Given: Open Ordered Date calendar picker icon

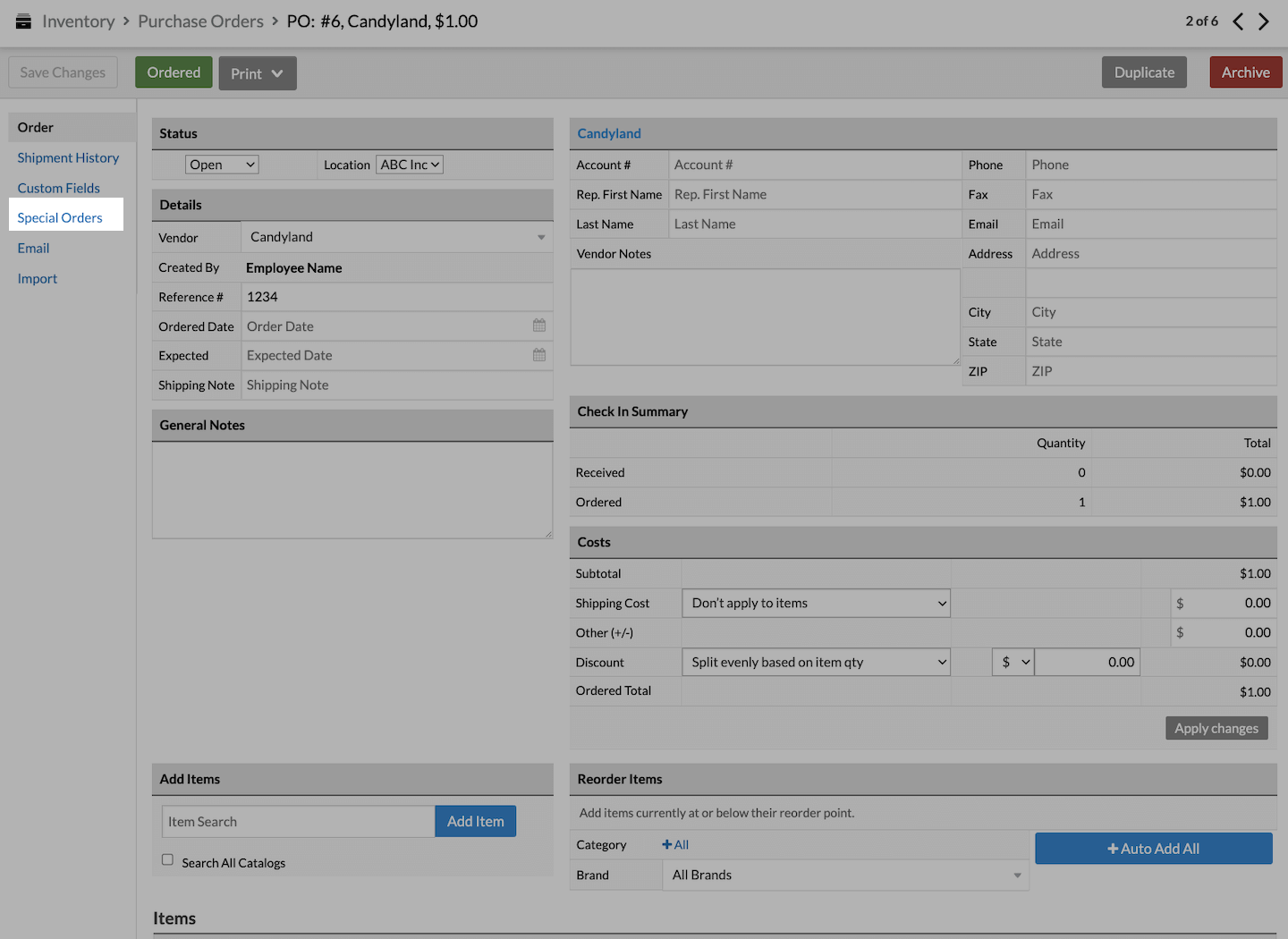Looking at the screenshot, I should [539, 326].
